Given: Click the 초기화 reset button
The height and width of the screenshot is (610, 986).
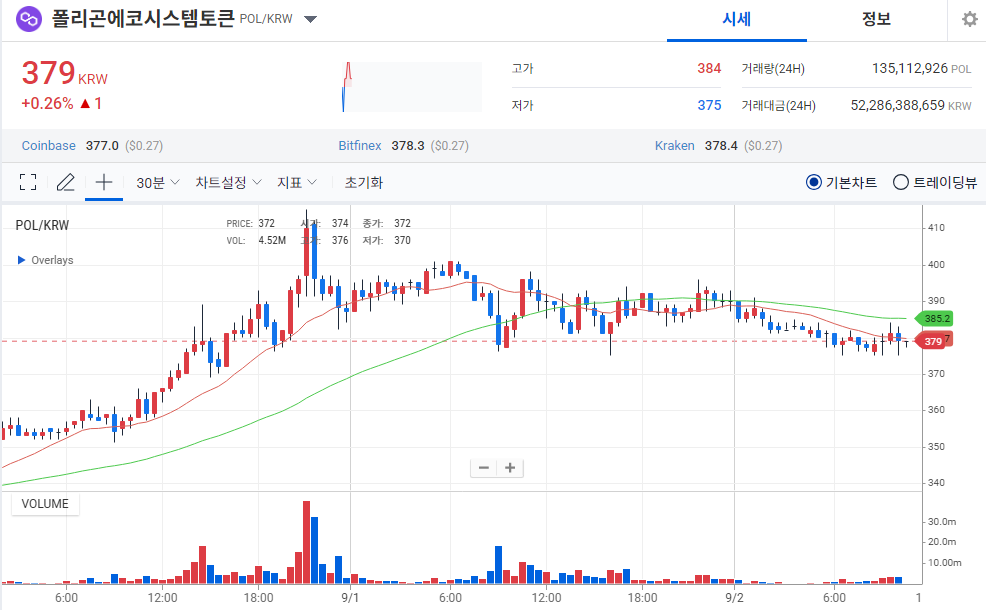Looking at the screenshot, I should pos(363,182).
